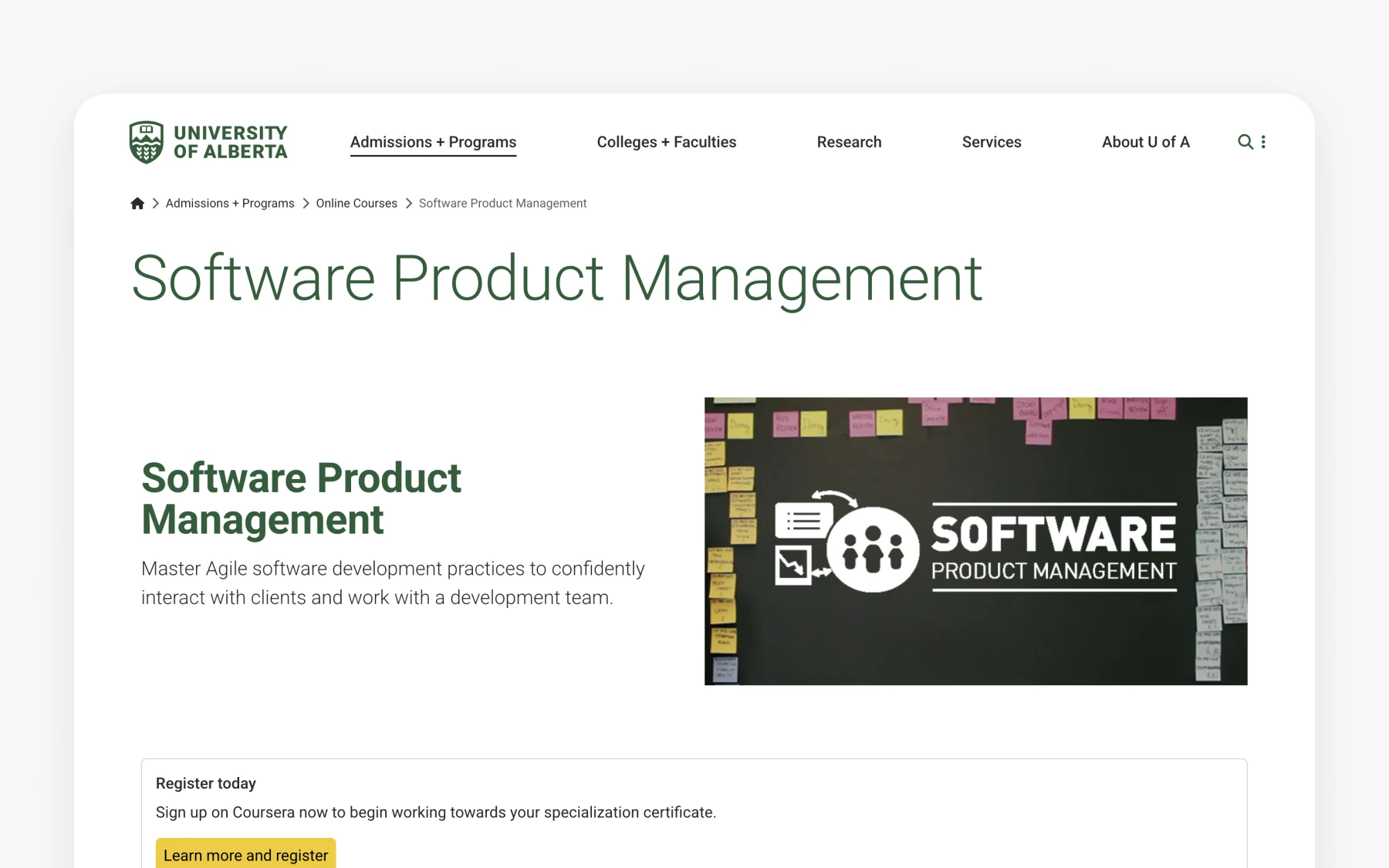The image size is (1389, 868).
Task: Click the Master Agile software development paragraph
Action: tap(393, 583)
